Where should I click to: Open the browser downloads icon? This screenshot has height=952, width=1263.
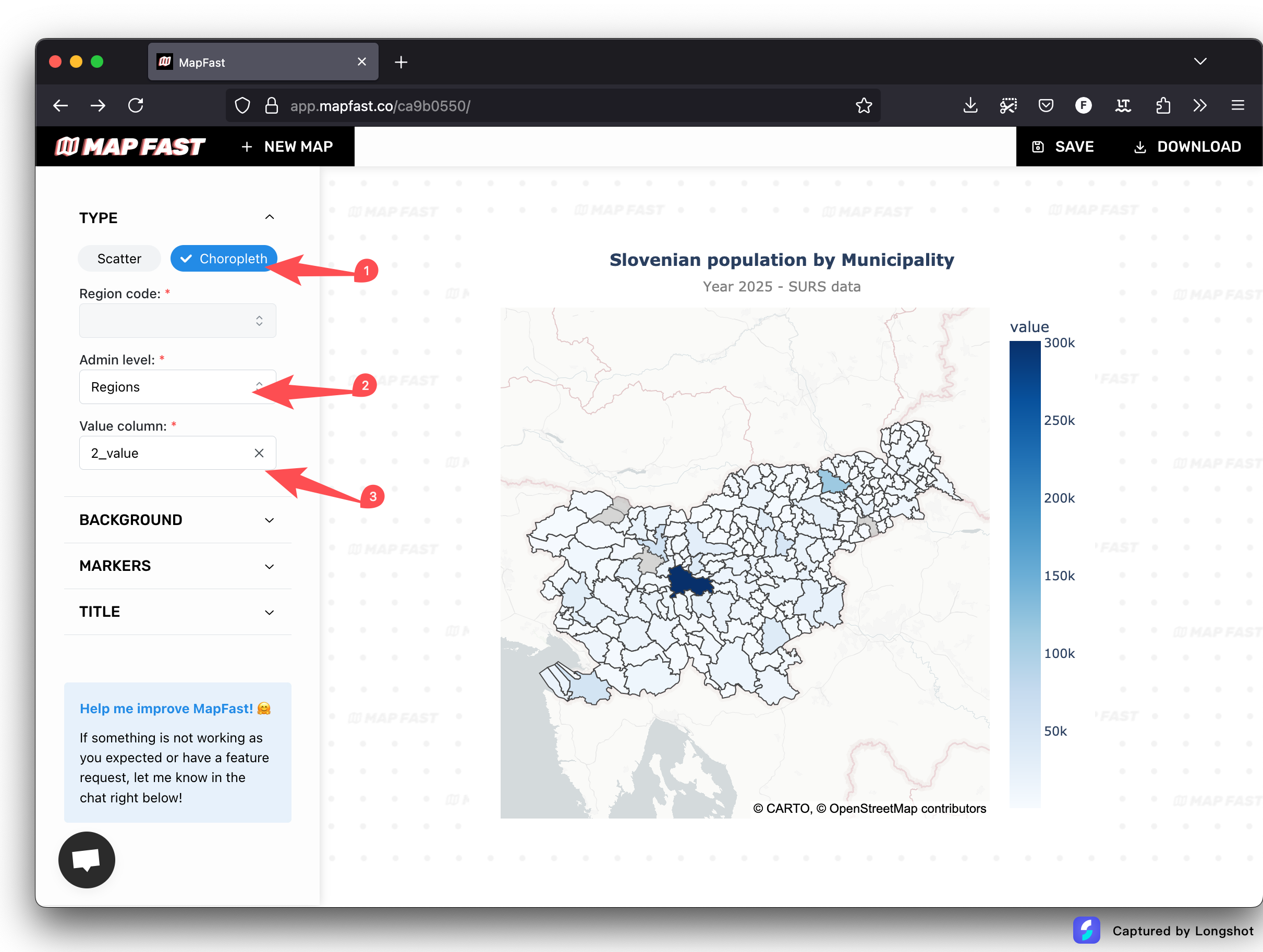point(970,106)
